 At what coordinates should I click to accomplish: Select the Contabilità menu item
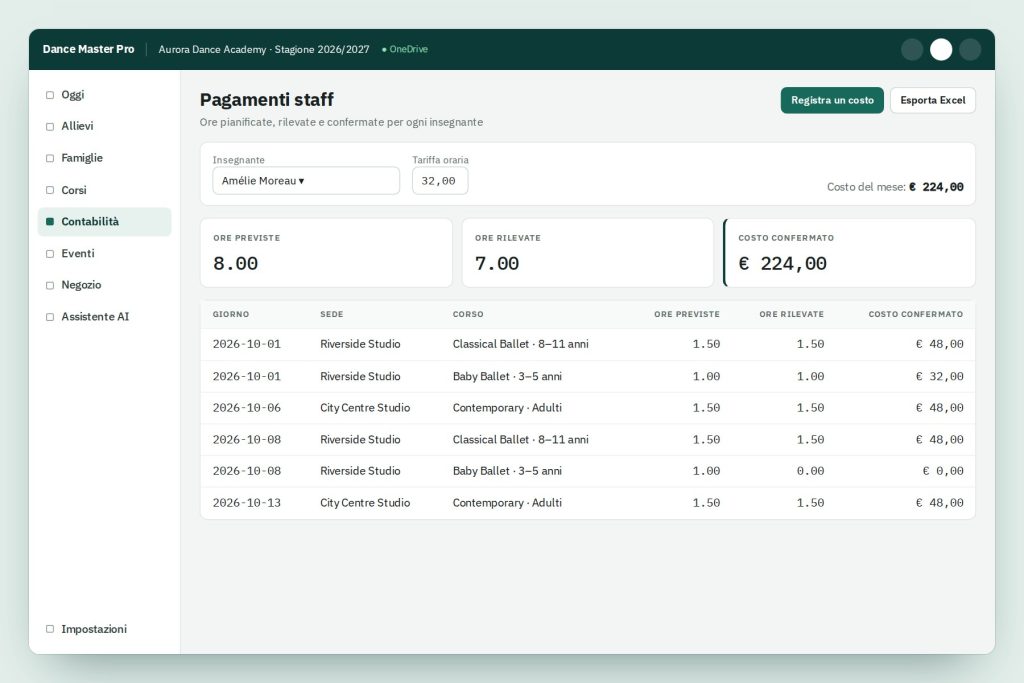point(104,222)
